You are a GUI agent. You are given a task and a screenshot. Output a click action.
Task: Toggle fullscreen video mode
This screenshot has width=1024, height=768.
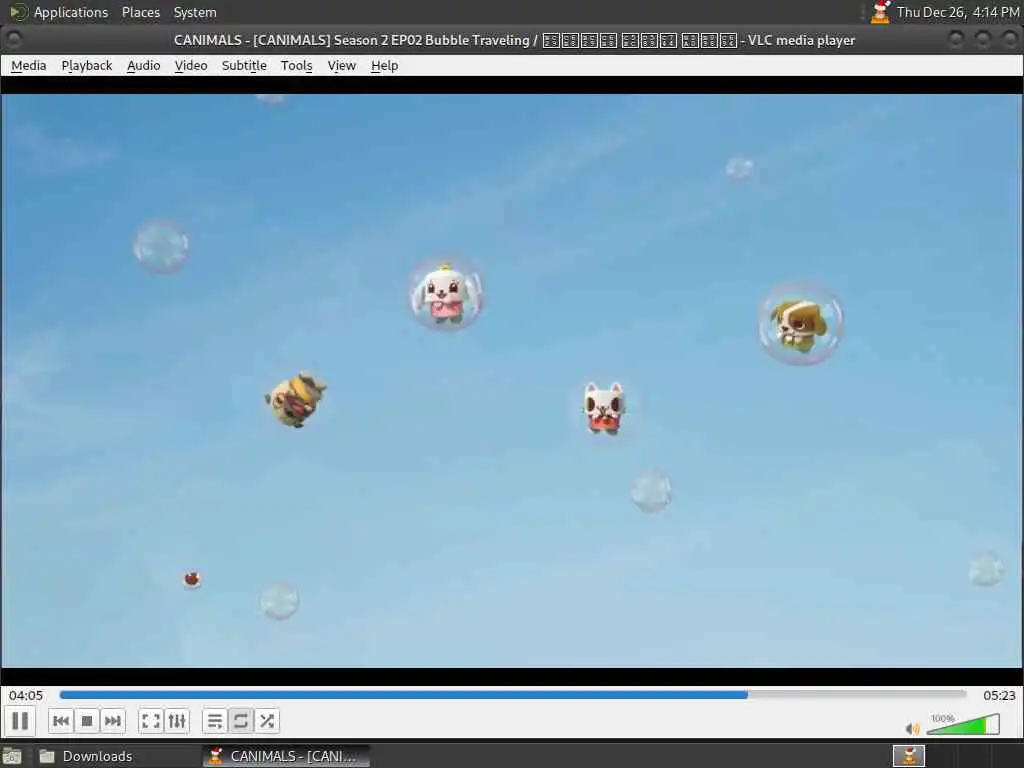click(151, 721)
